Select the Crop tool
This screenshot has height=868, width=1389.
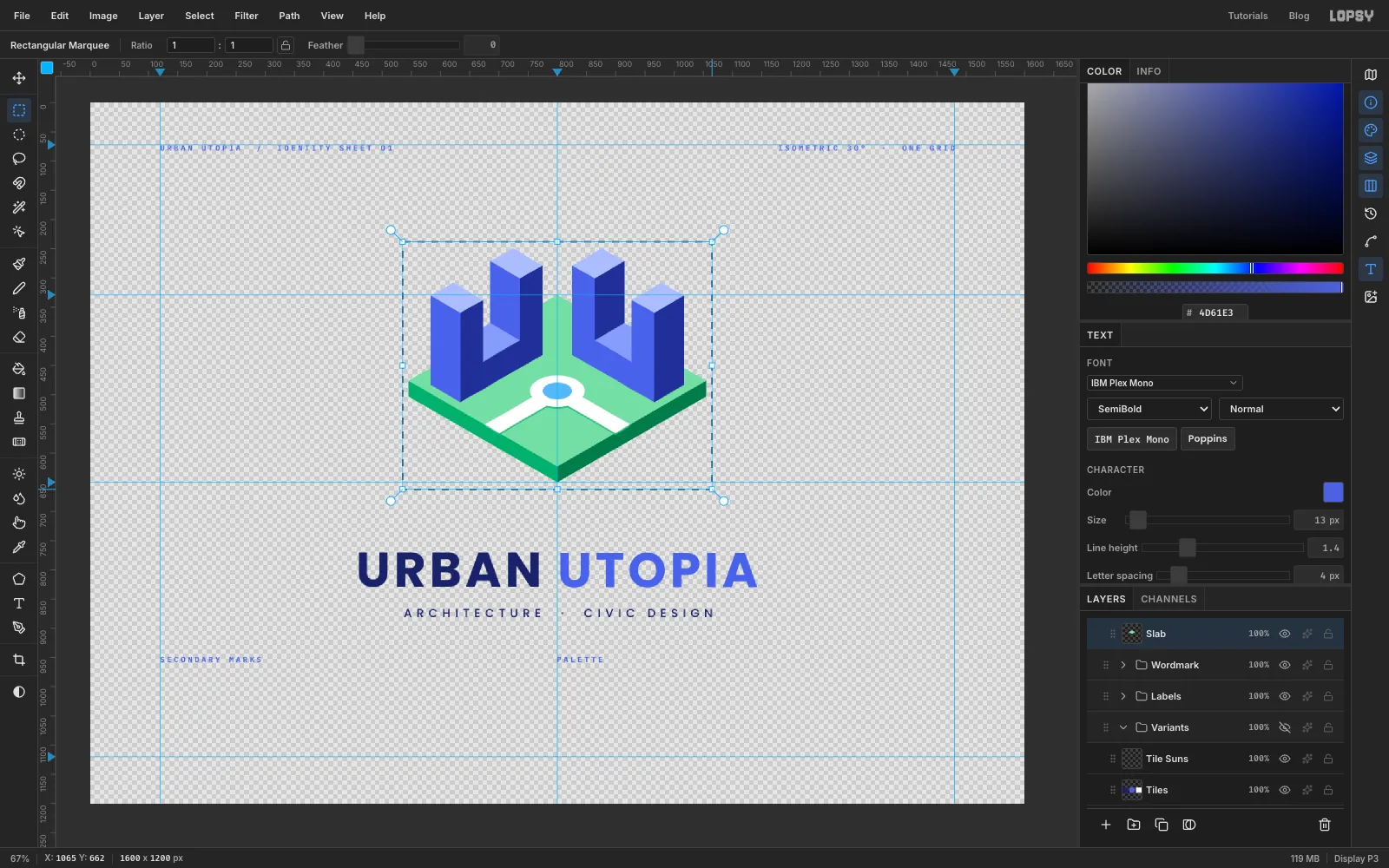click(x=19, y=660)
